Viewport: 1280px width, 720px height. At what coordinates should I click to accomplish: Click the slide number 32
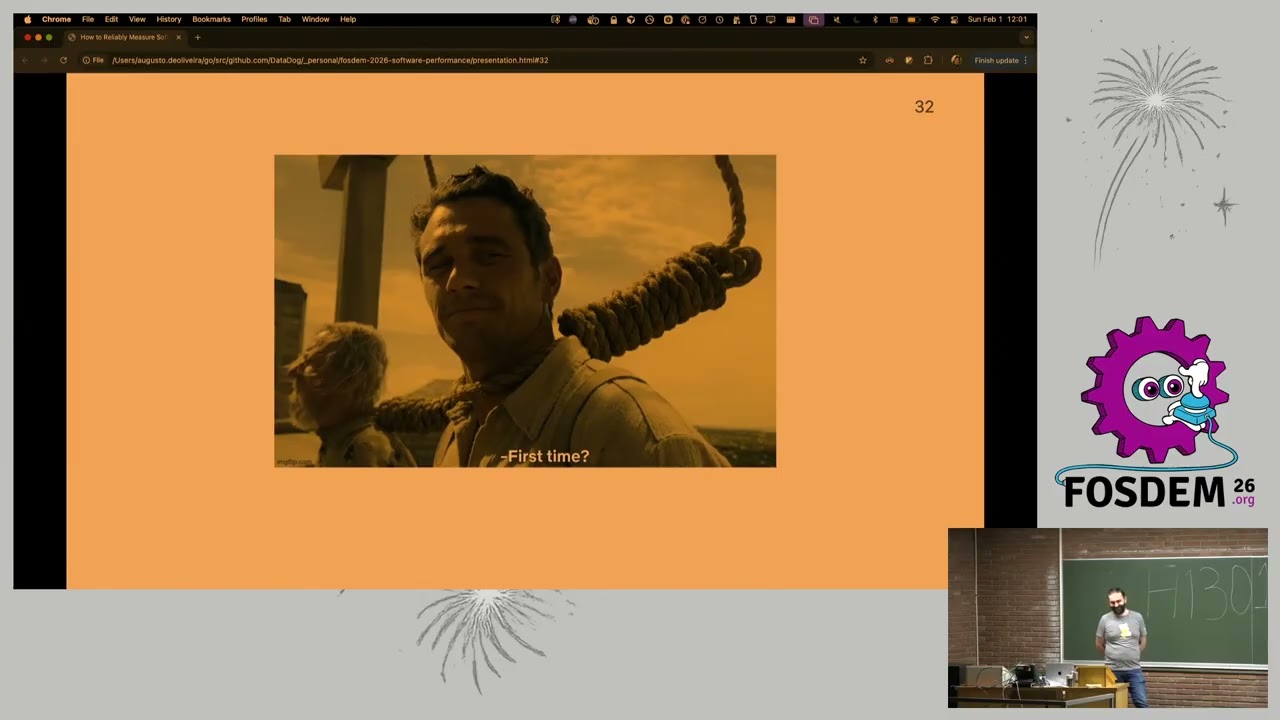(x=924, y=107)
